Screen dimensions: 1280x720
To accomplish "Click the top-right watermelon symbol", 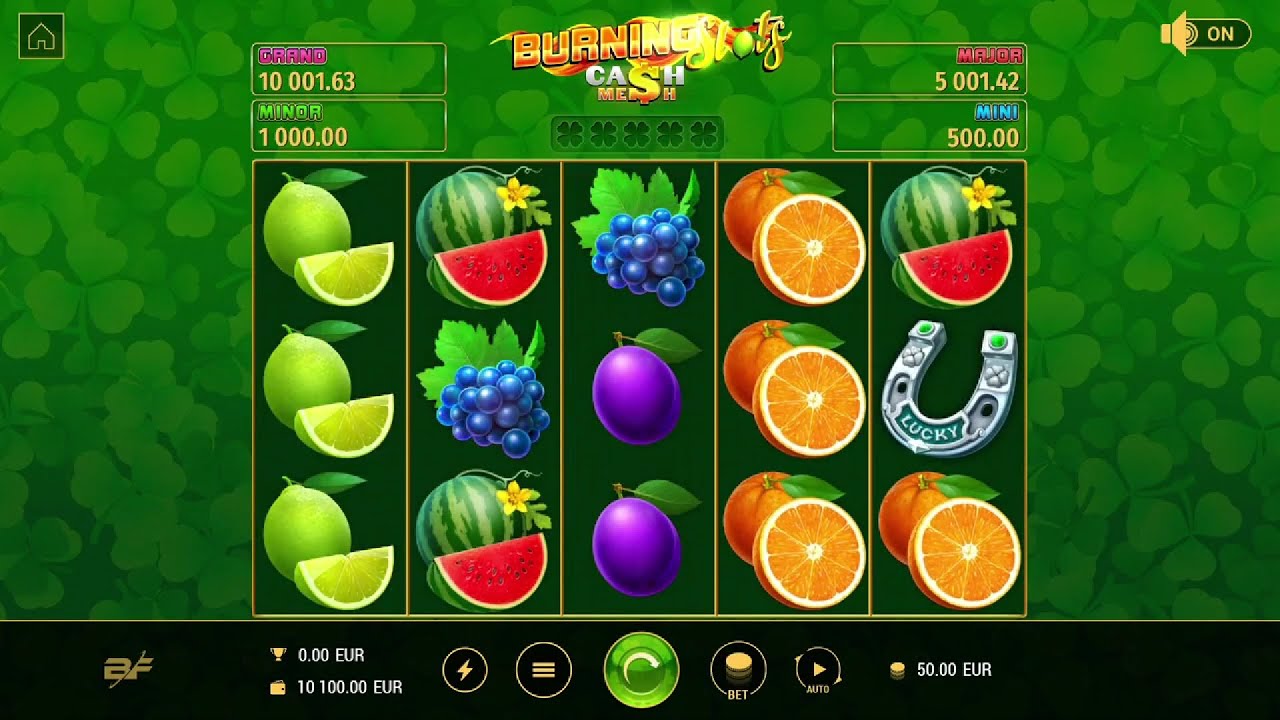I will click(948, 236).
